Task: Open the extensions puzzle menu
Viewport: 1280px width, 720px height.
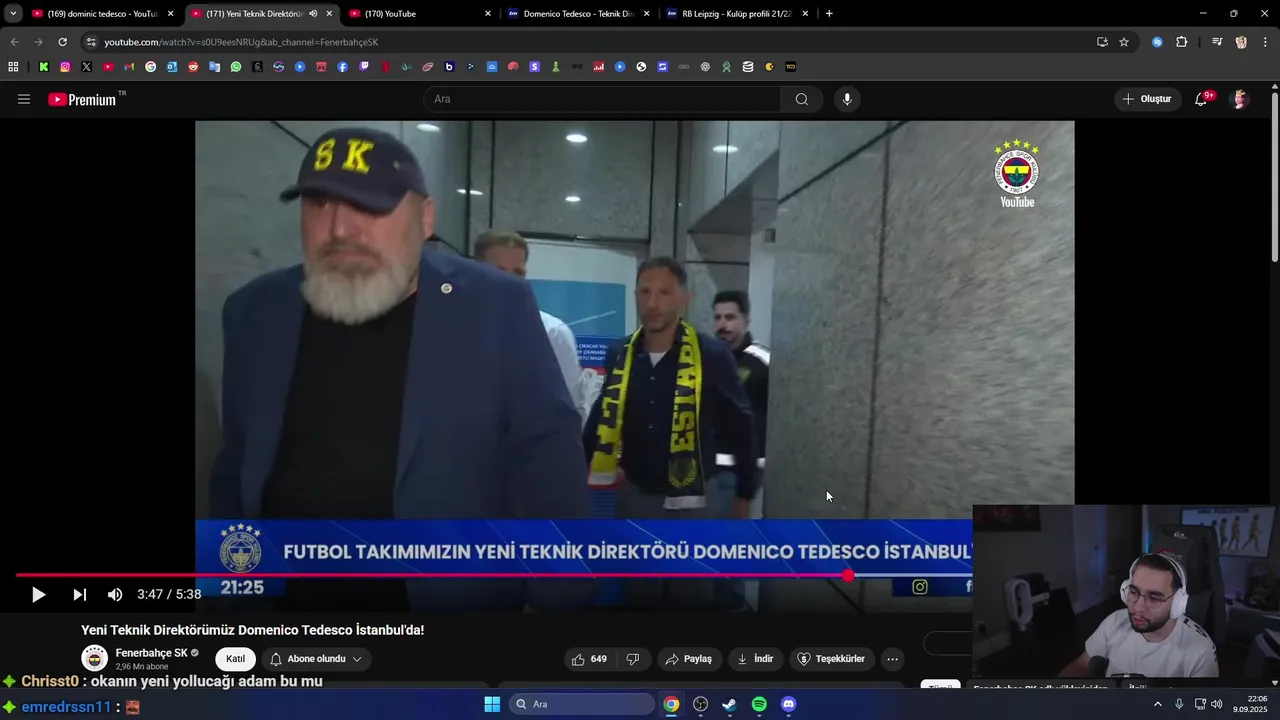Action: 1181,42
